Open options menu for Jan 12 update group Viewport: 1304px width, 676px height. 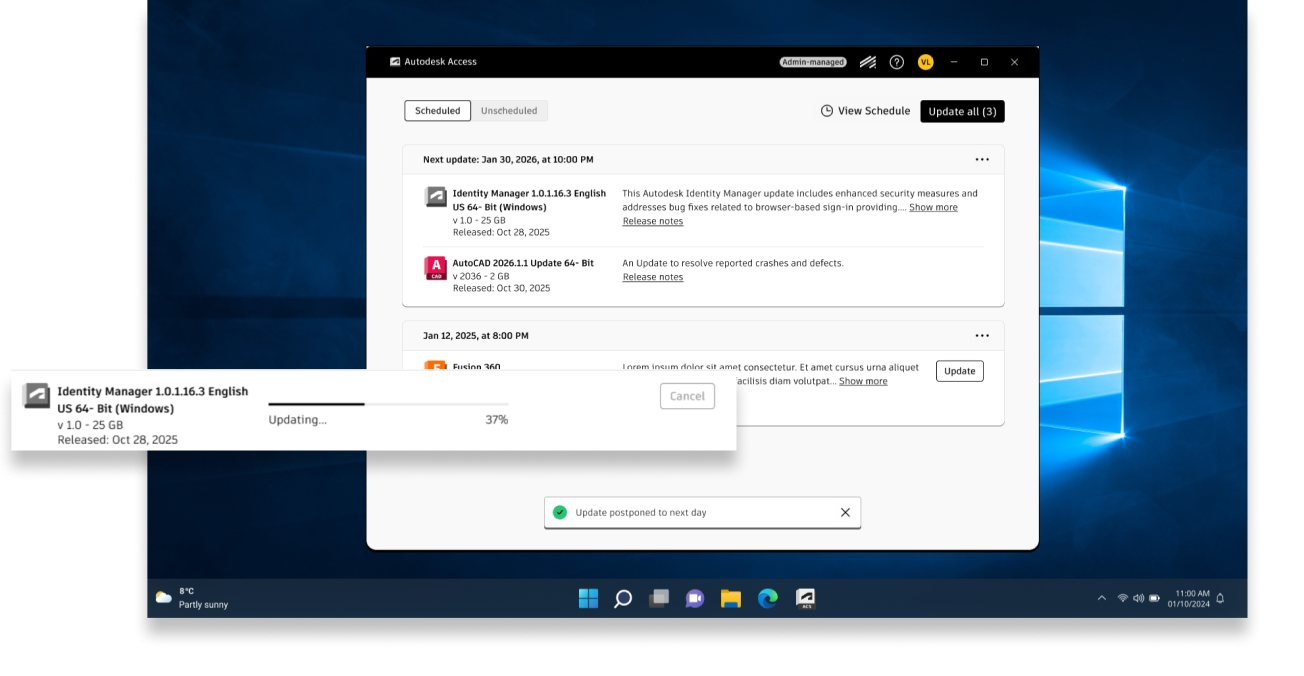(982, 336)
